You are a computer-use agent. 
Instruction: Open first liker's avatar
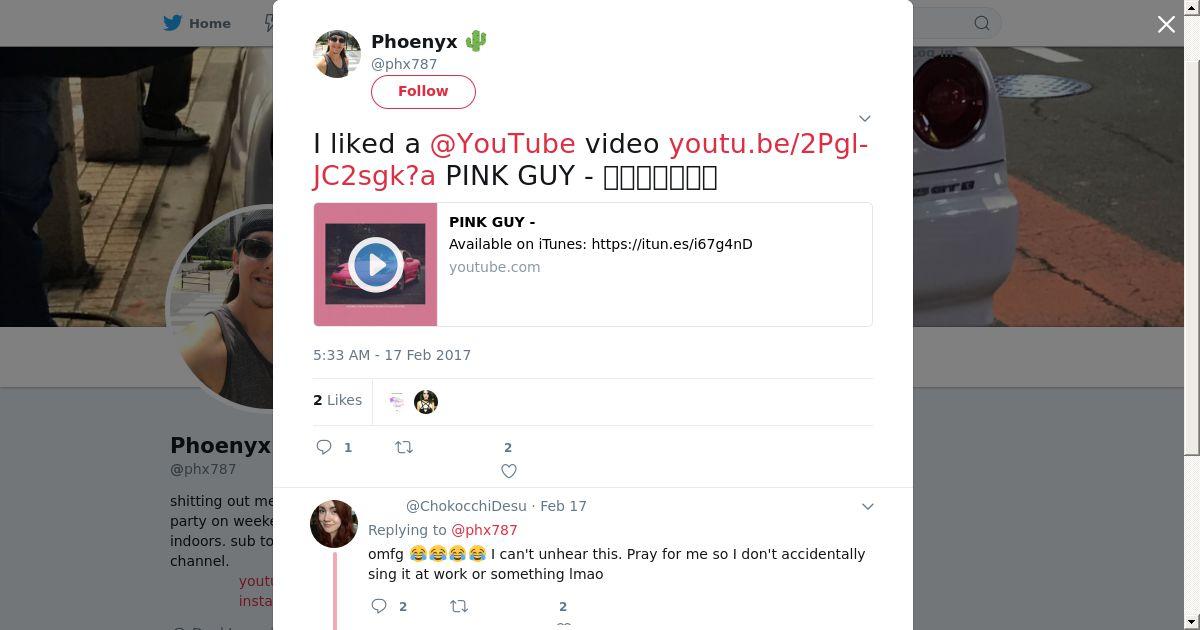pyautogui.click(x=397, y=402)
